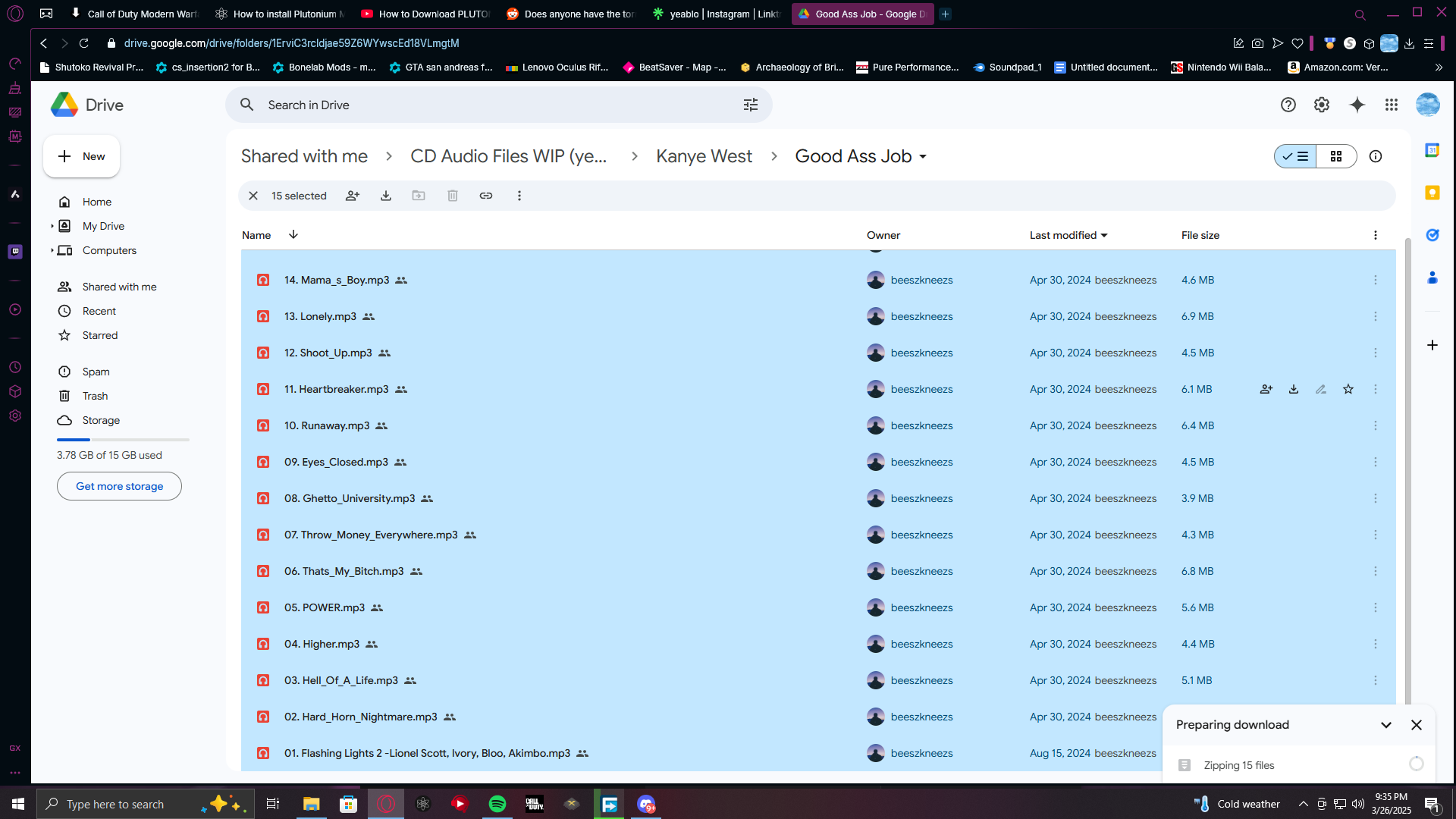The height and width of the screenshot is (819, 1456).
Task: Click the New button
Action: 81,156
